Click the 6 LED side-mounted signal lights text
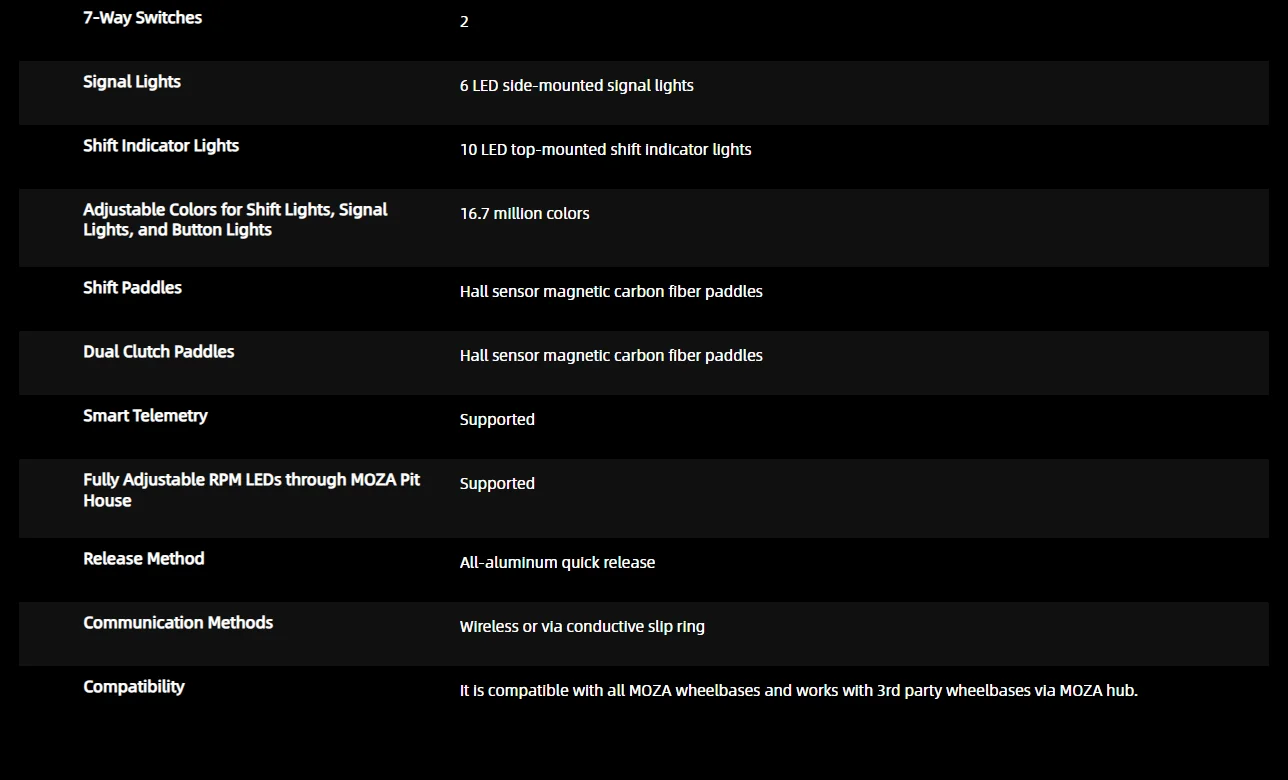Screen dimensions: 1288x780 [577, 86]
